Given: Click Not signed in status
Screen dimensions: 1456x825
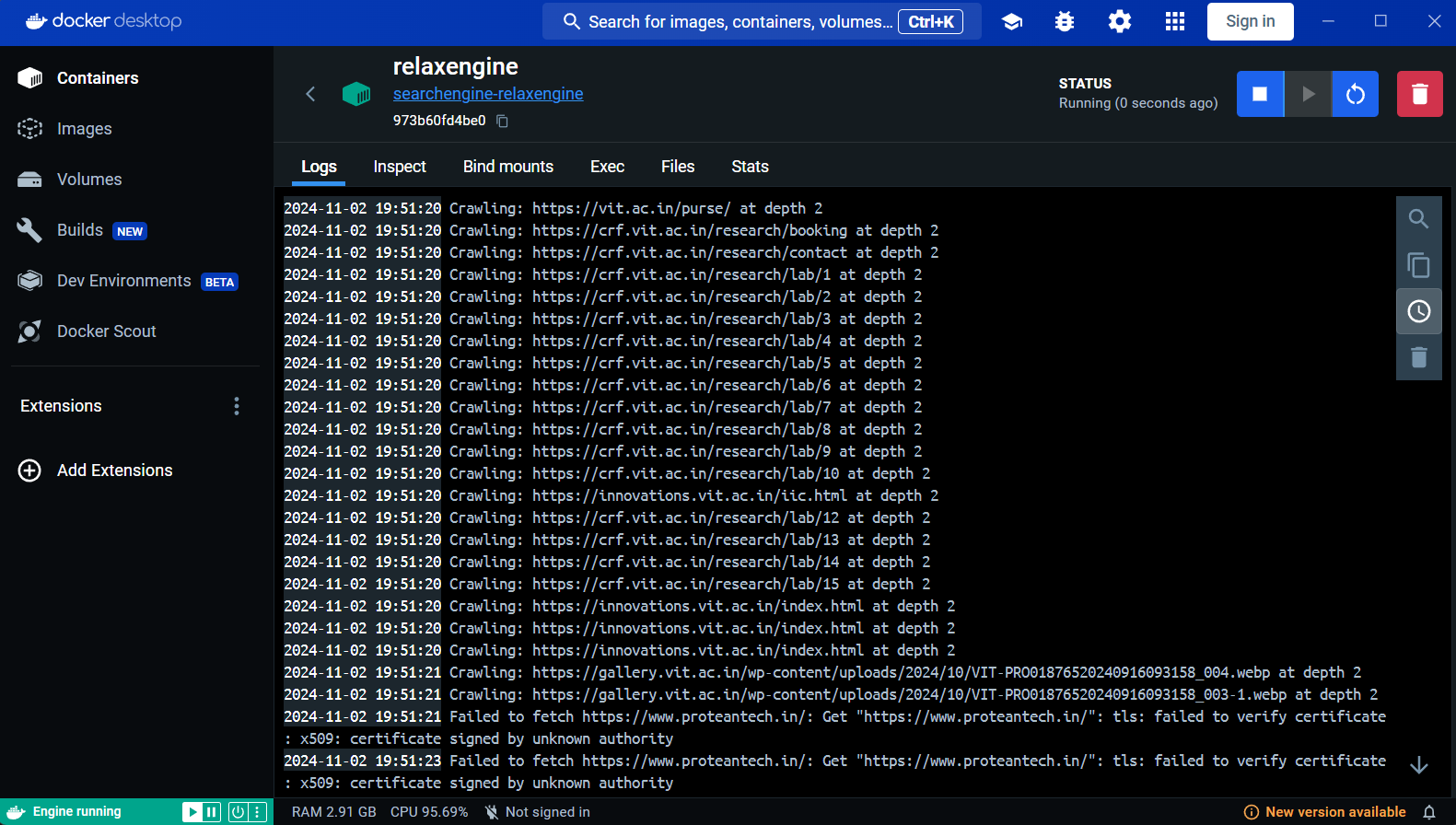Looking at the screenshot, I should (x=537, y=812).
